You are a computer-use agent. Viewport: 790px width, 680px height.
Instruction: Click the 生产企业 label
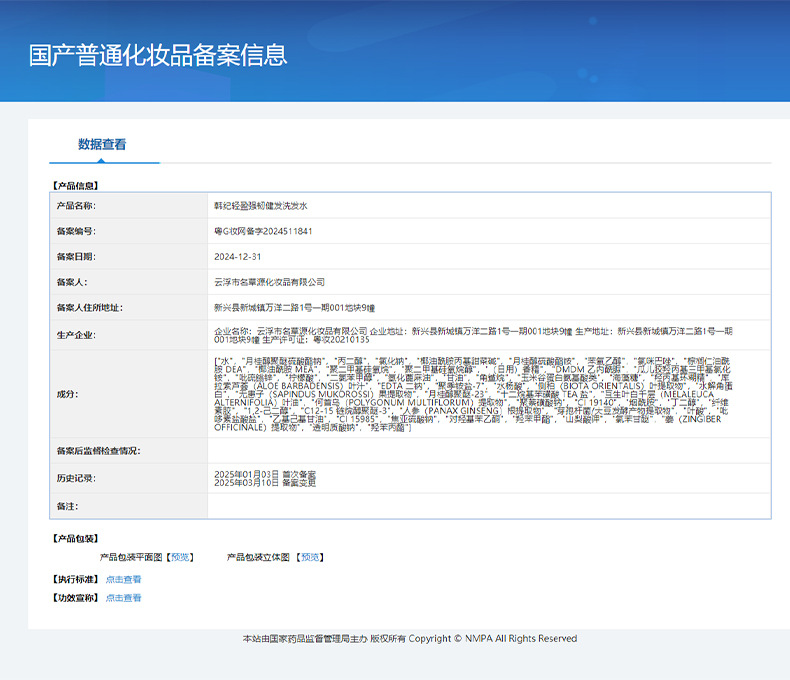coord(76,335)
